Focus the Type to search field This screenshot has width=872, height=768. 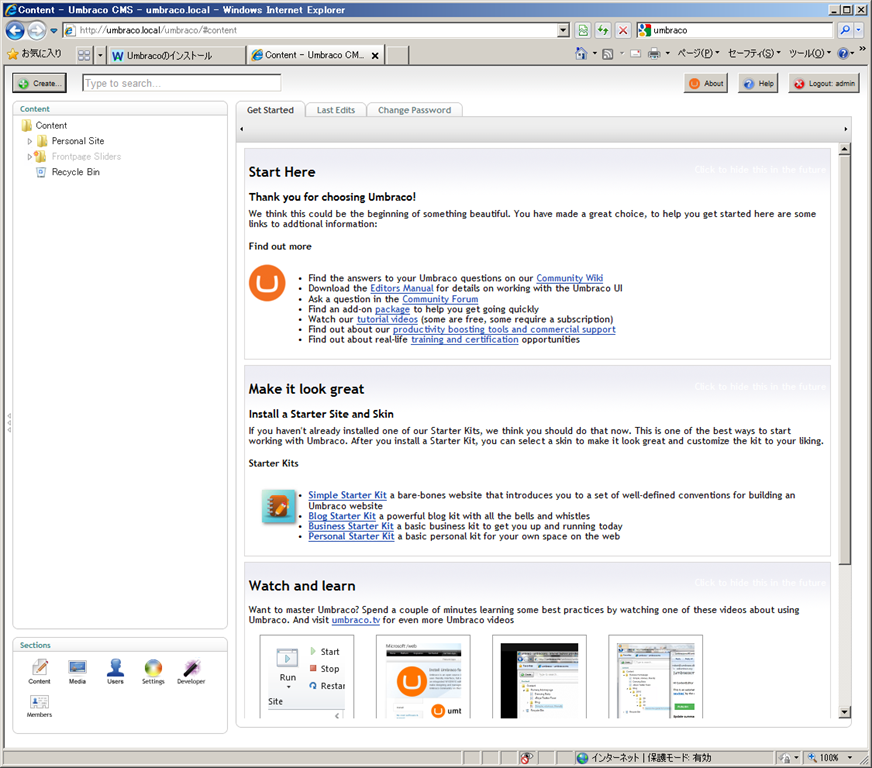[181, 83]
